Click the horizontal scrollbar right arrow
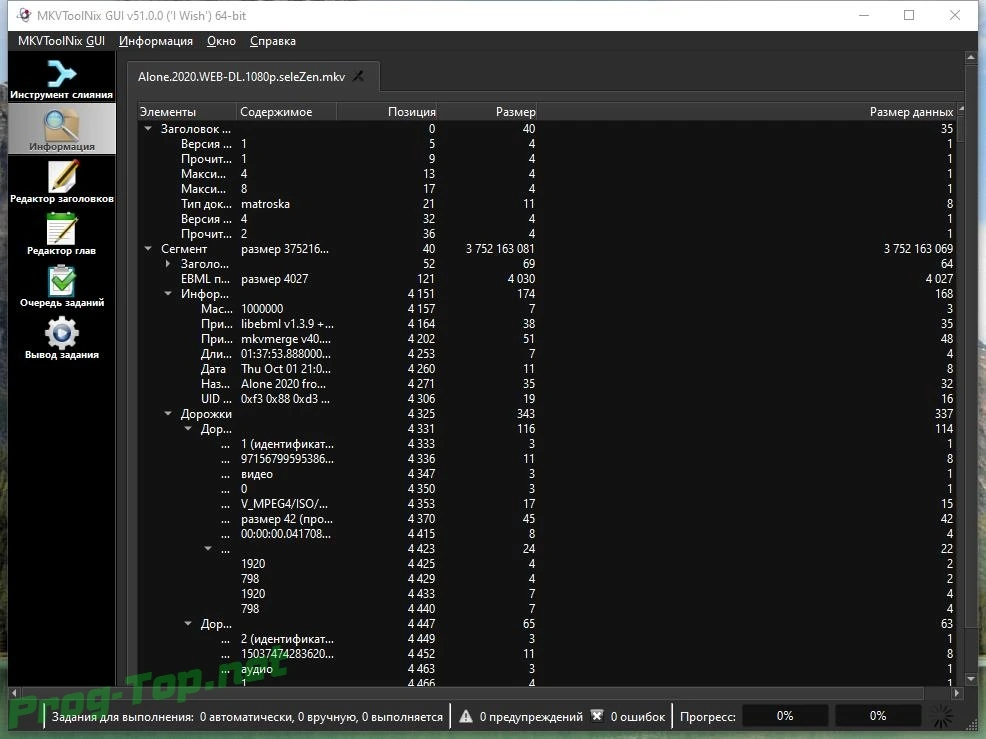 [956, 693]
